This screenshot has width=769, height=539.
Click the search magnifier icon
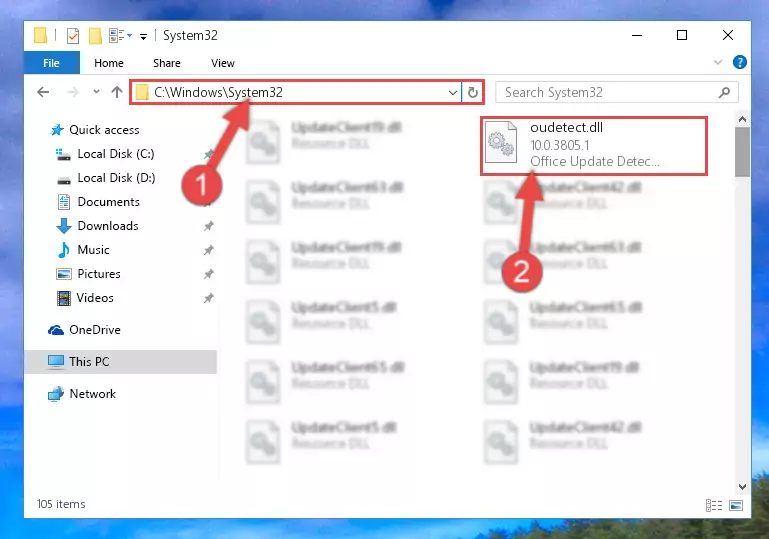coord(724,92)
